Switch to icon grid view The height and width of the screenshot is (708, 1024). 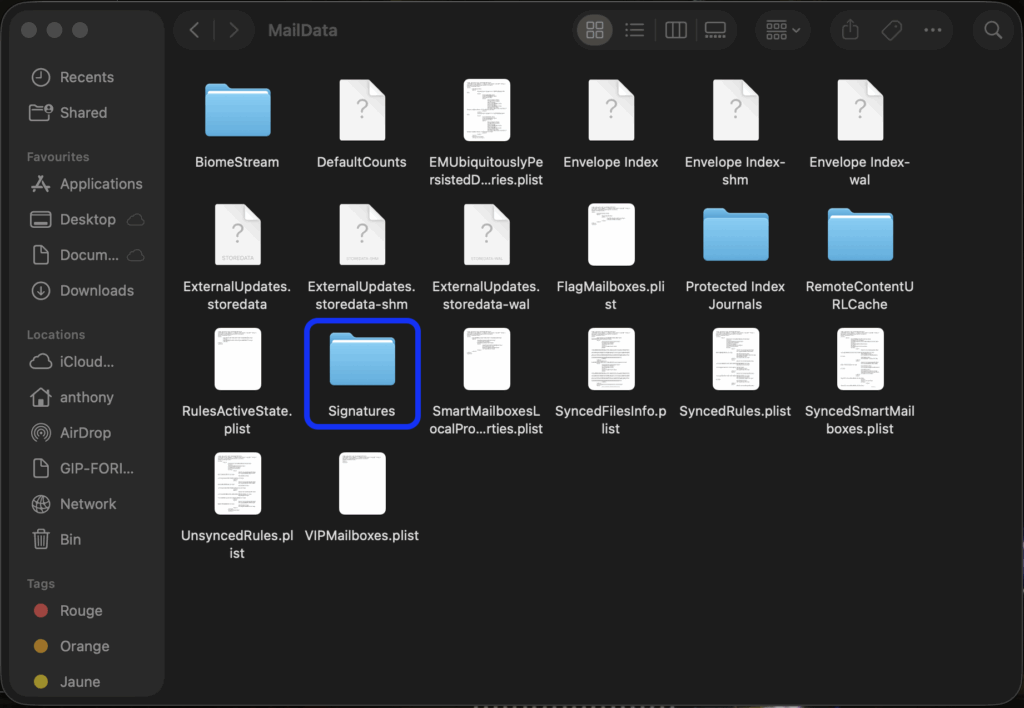595,30
